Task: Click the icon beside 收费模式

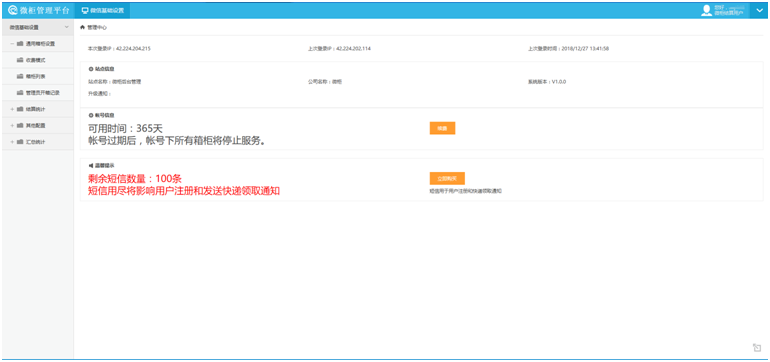Action: coord(20,60)
